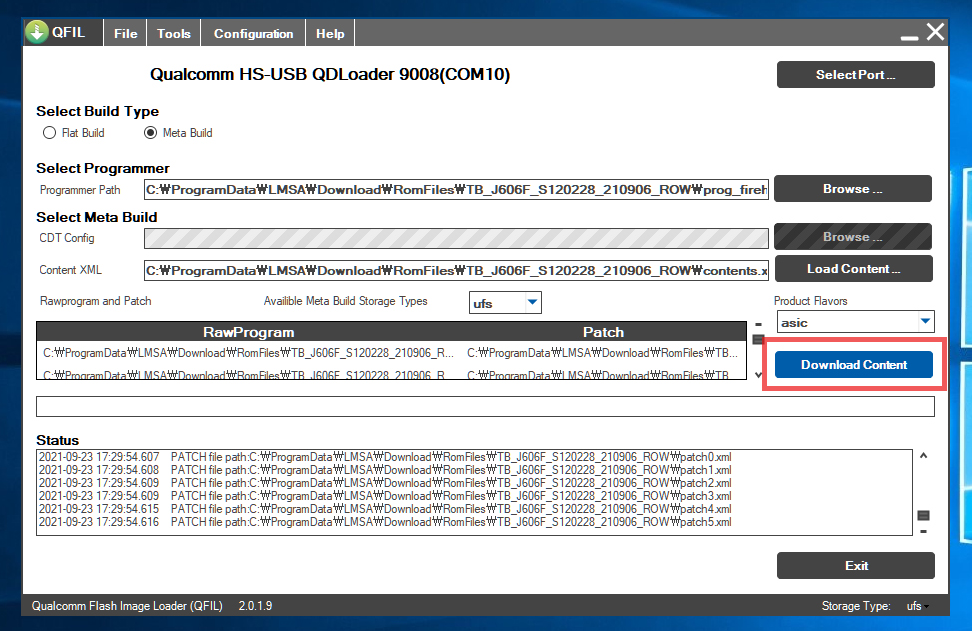Click the RawProgram column header

coord(249,332)
